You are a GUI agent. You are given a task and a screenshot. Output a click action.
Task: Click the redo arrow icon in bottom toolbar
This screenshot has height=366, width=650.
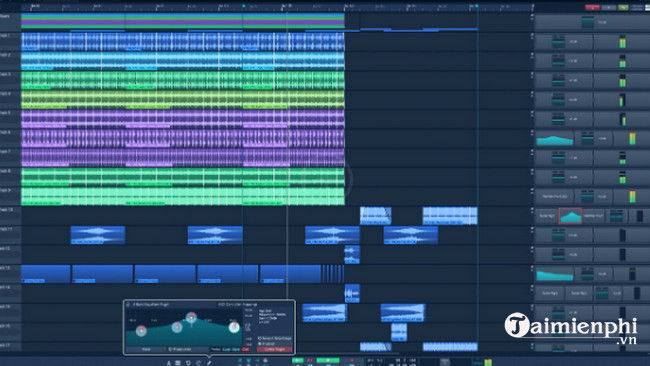coord(199,363)
